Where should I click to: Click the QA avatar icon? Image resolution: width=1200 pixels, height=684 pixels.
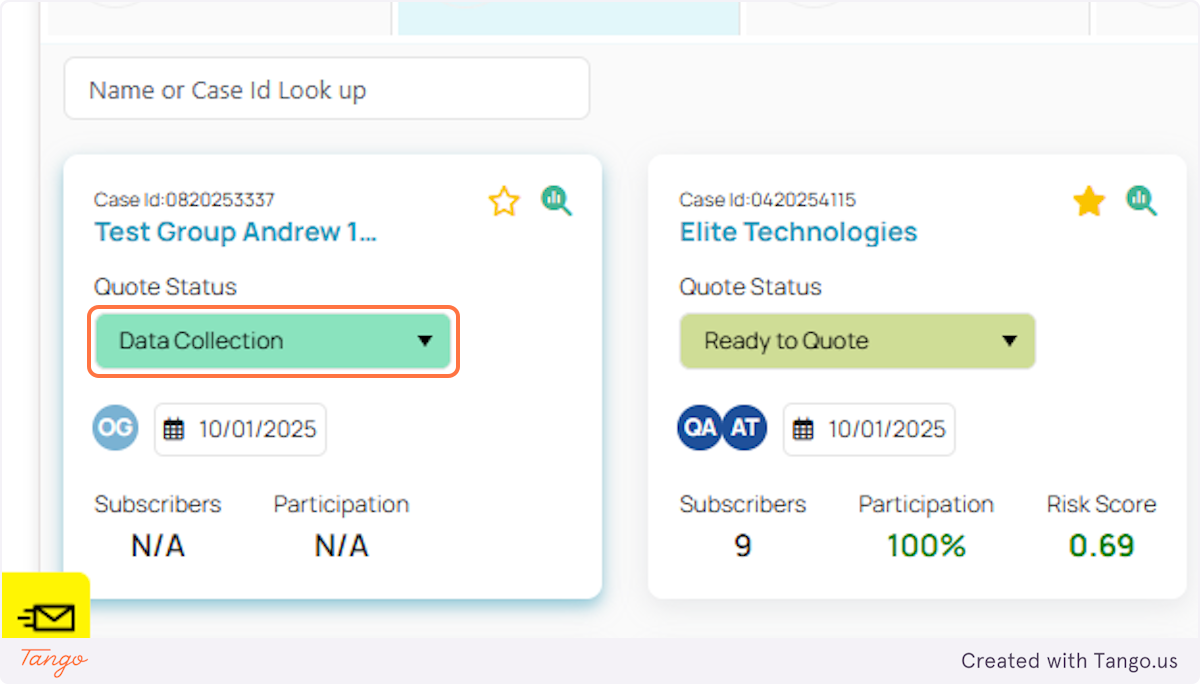[x=699, y=427]
